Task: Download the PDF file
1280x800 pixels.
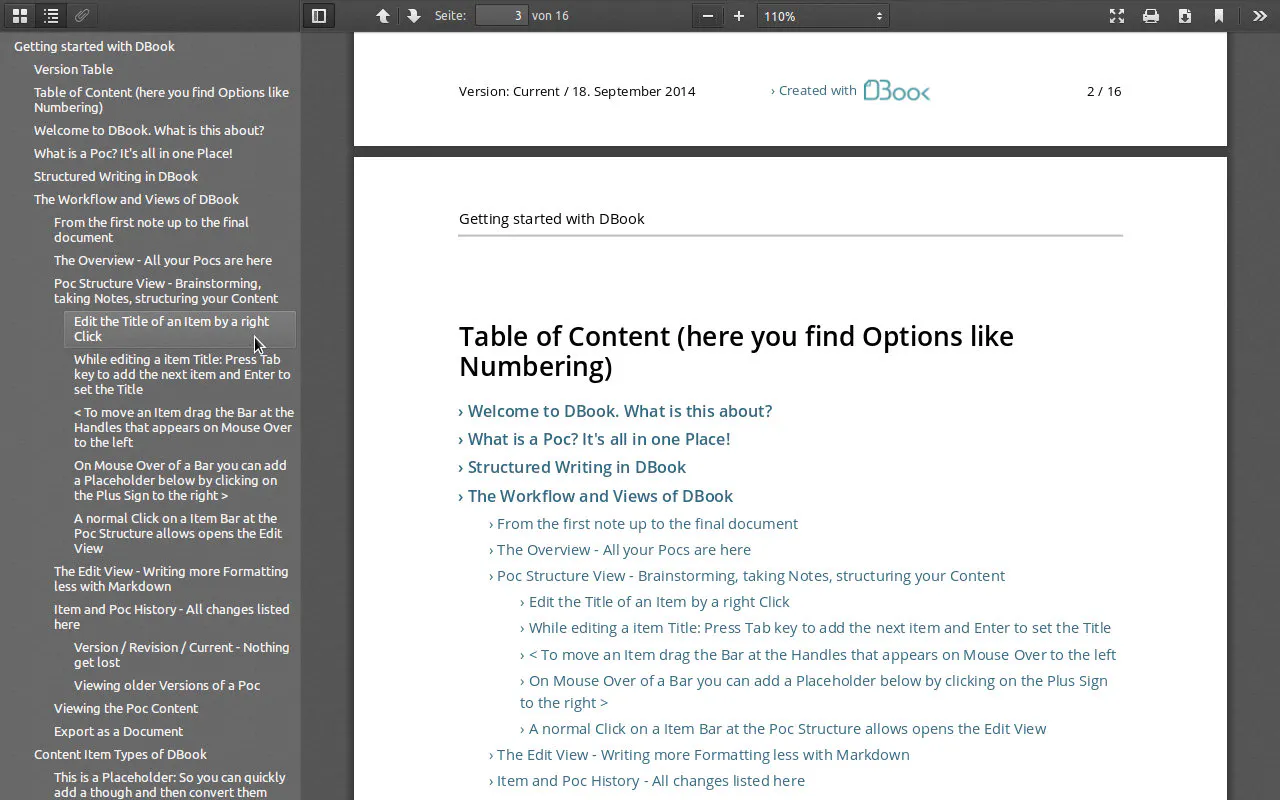Action: point(1185,16)
